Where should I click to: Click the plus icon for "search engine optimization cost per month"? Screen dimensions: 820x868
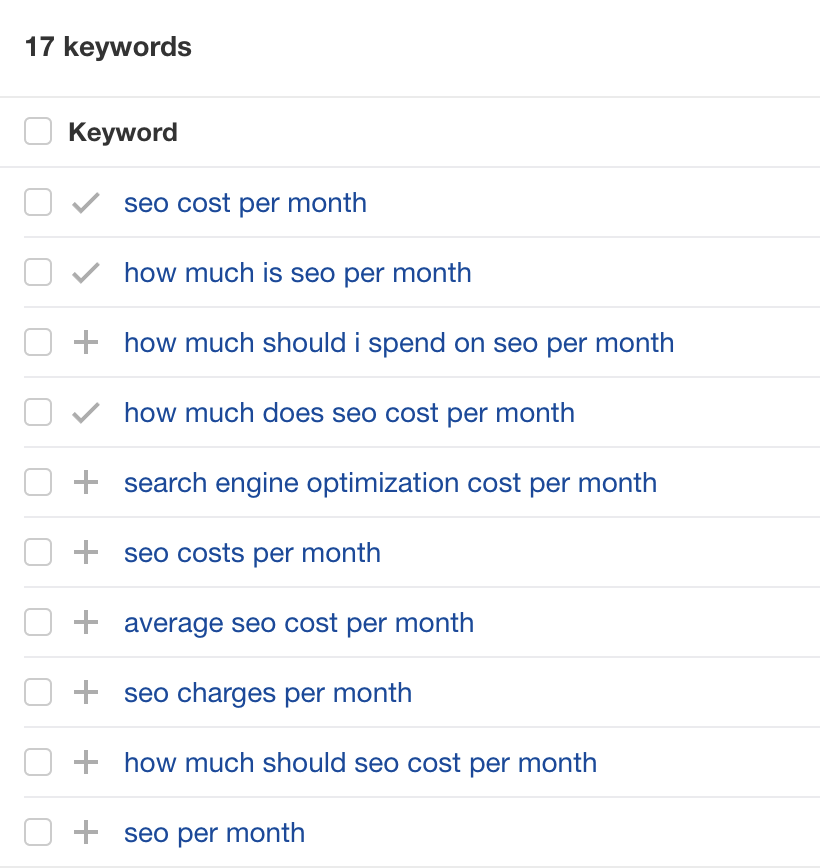click(x=86, y=482)
